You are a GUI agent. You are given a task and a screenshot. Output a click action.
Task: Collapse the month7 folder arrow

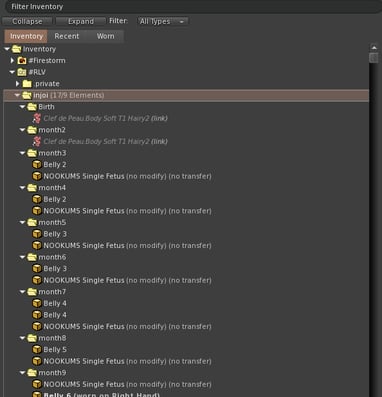pyautogui.click(x=22, y=292)
